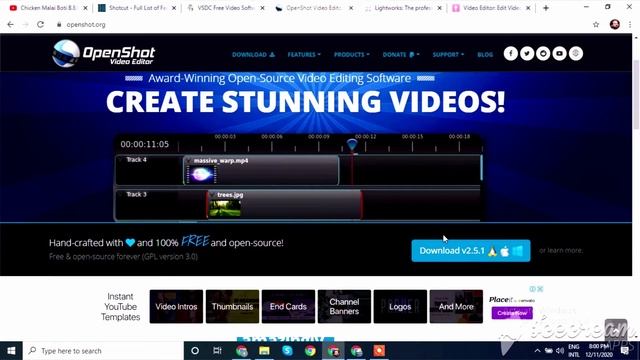
Task: Click the ENG INTL language indicator
Action: point(573,351)
